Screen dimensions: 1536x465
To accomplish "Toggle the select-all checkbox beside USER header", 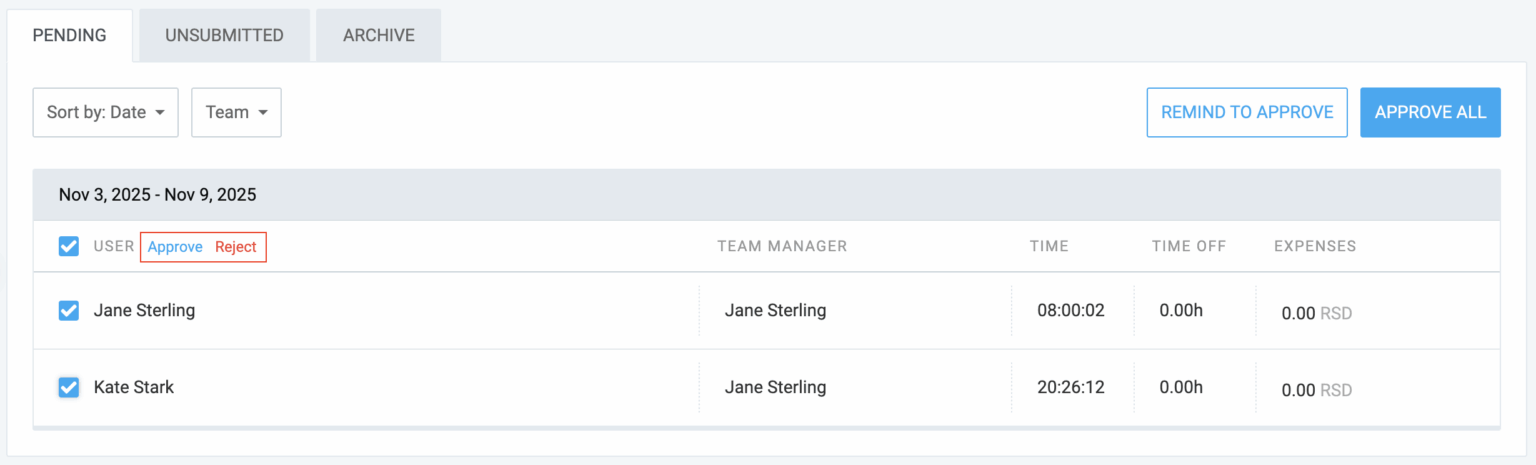I will (x=69, y=246).
